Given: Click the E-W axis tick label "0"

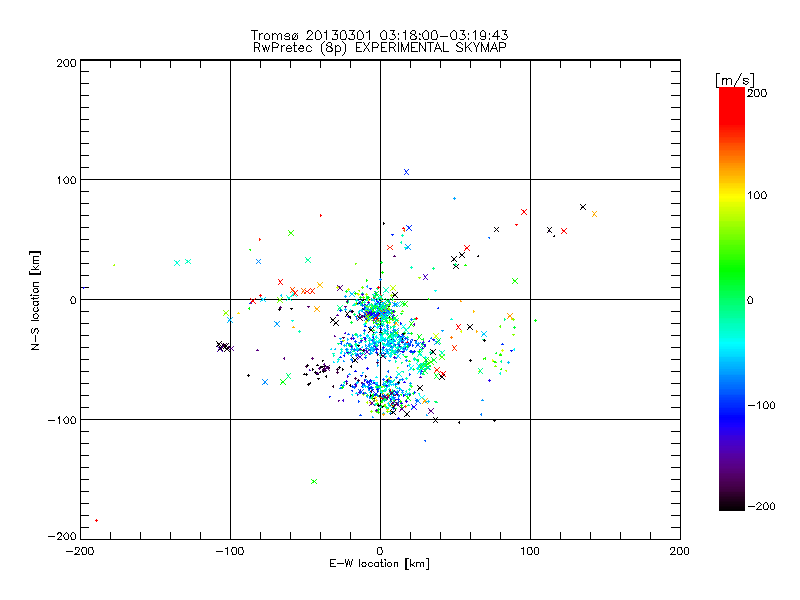Looking at the screenshot, I should click(380, 551).
